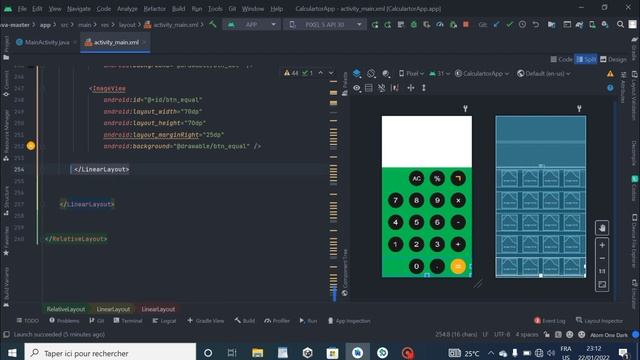Viewport: 640px width, 360px height.
Task: Open the Terminal tool window button
Action: point(128,321)
